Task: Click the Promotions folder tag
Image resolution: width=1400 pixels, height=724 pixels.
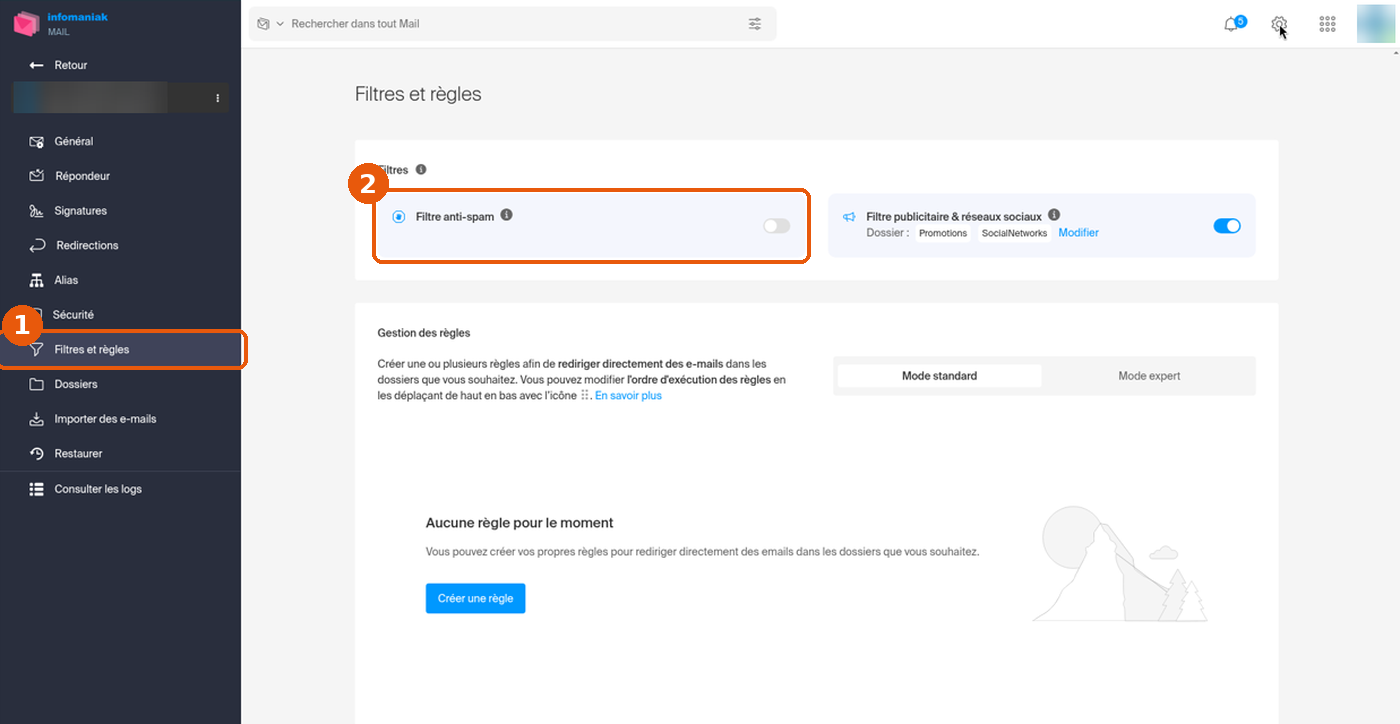Action: click(943, 233)
